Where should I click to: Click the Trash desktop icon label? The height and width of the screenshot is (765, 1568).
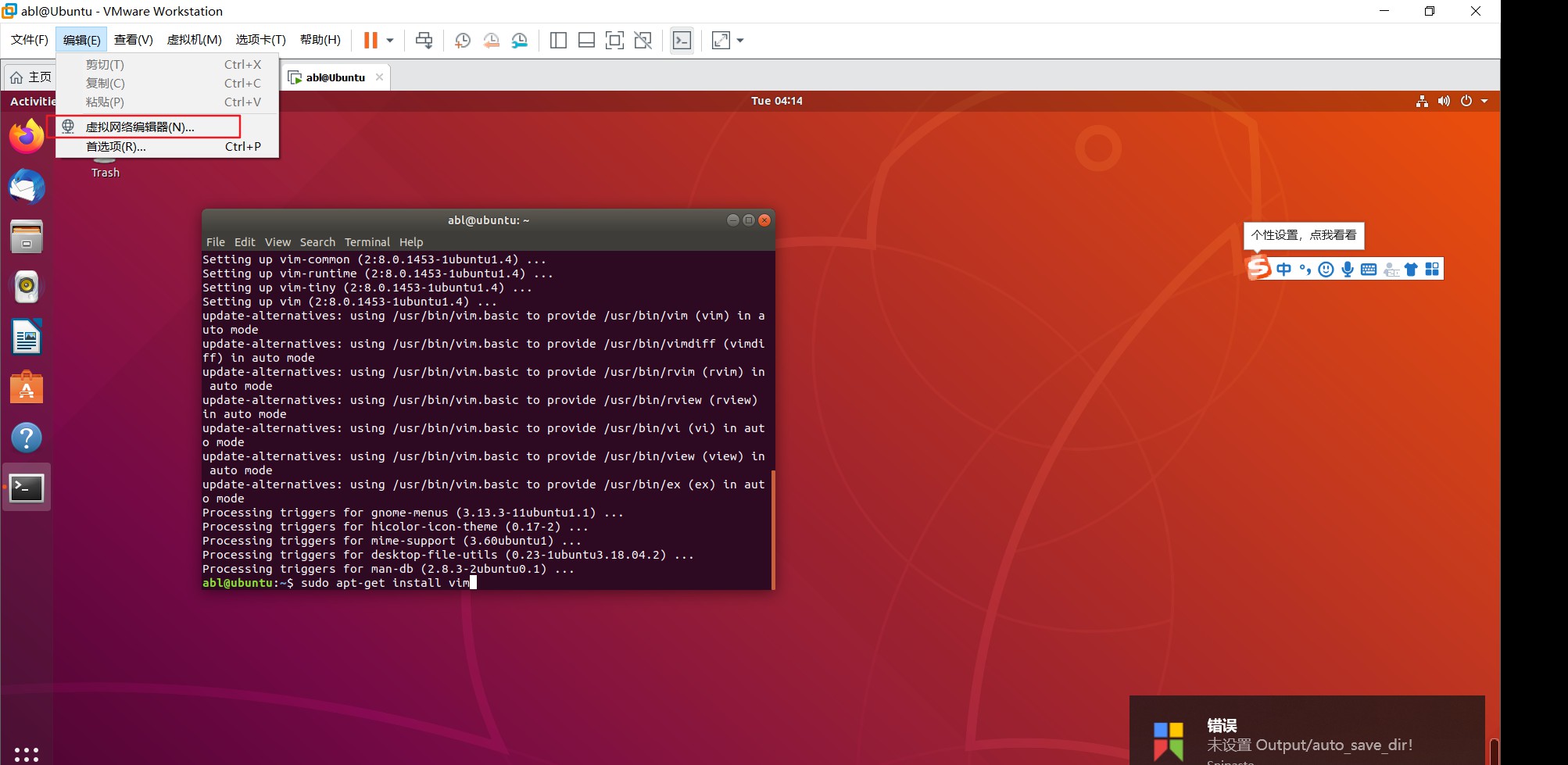(106, 173)
